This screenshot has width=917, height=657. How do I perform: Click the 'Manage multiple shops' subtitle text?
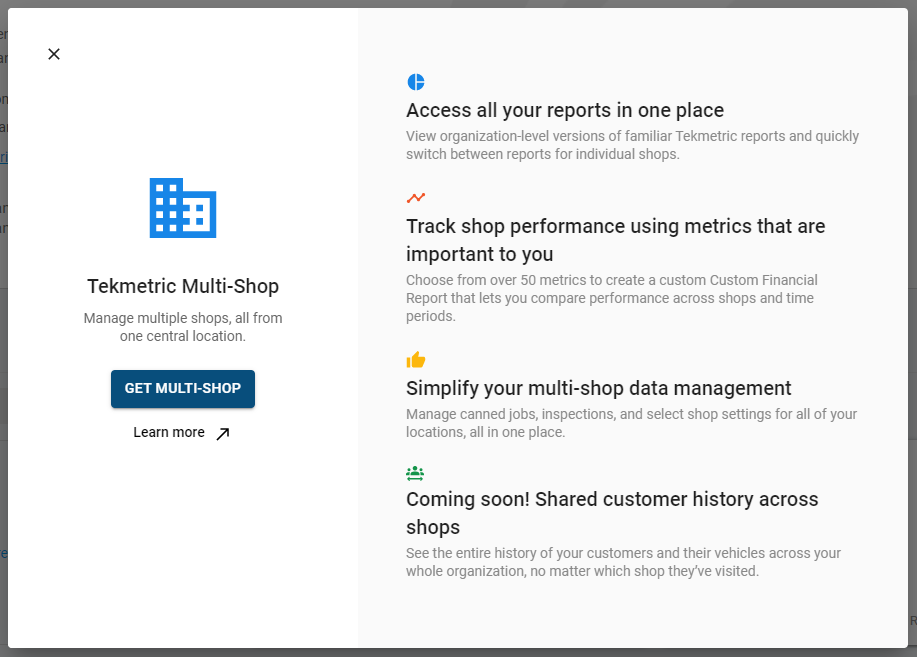(x=183, y=327)
